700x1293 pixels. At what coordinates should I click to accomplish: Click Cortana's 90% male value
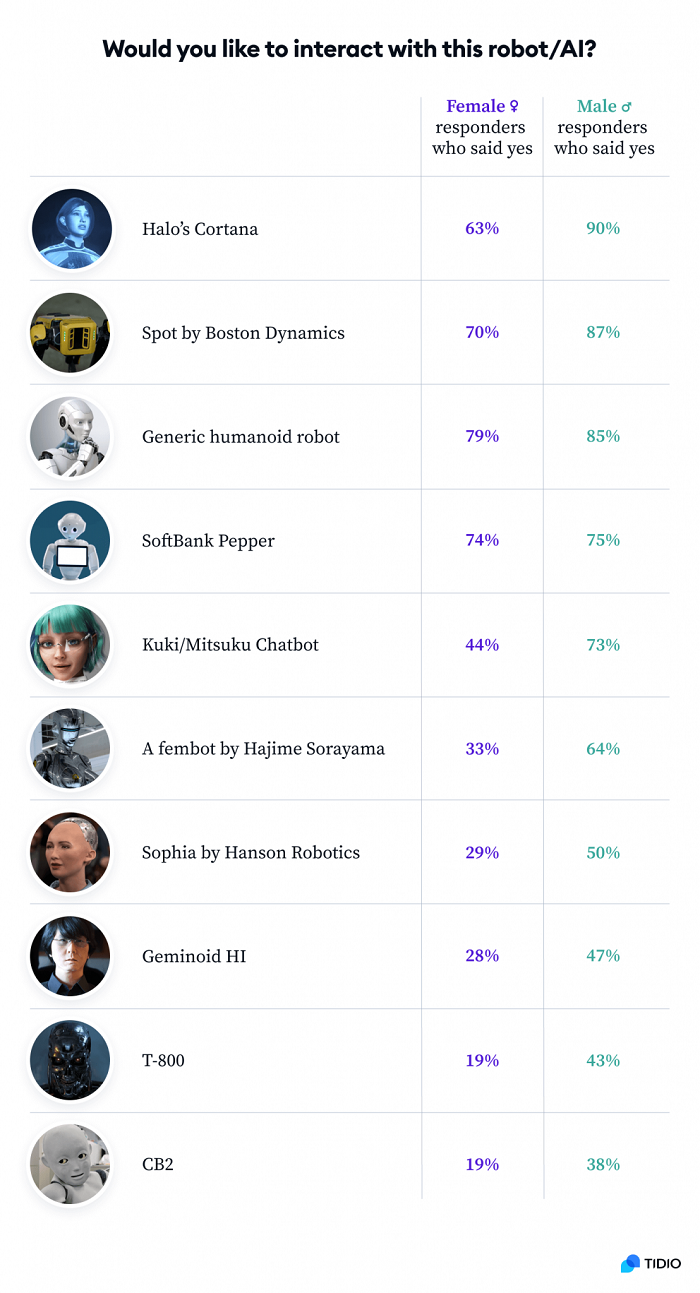(x=603, y=229)
